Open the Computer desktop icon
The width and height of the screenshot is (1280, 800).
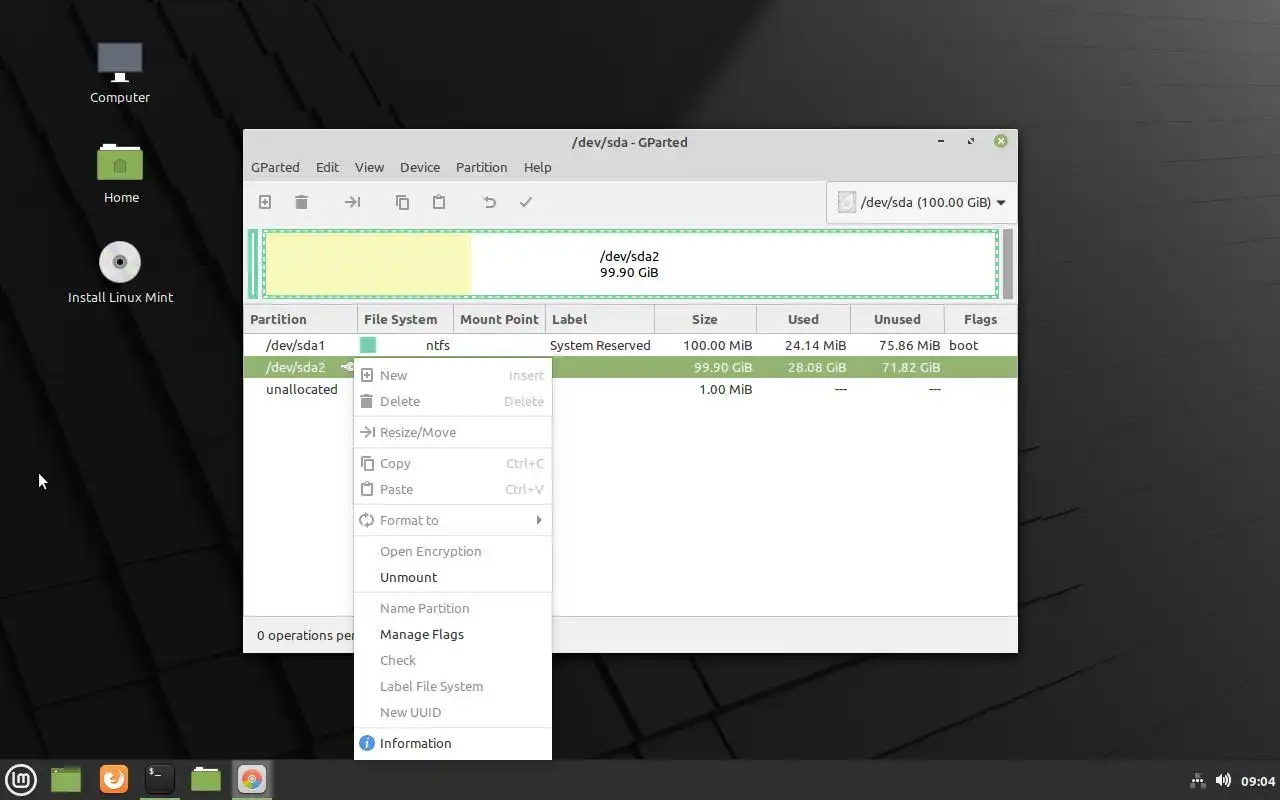[x=120, y=73]
